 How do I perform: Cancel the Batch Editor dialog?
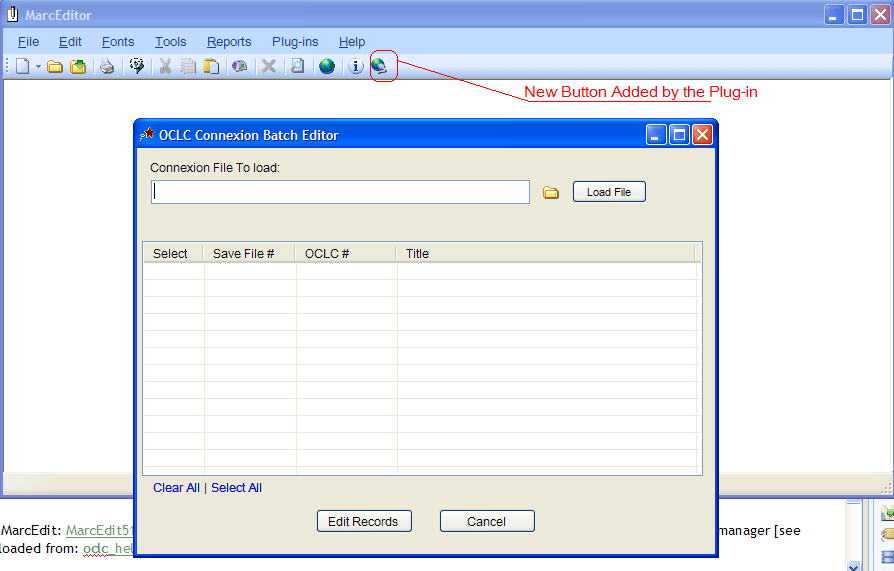tap(487, 521)
